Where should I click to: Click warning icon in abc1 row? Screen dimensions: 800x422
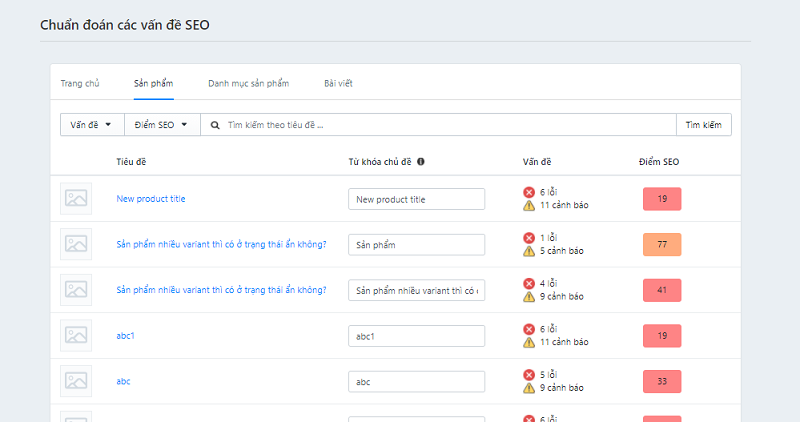point(529,342)
